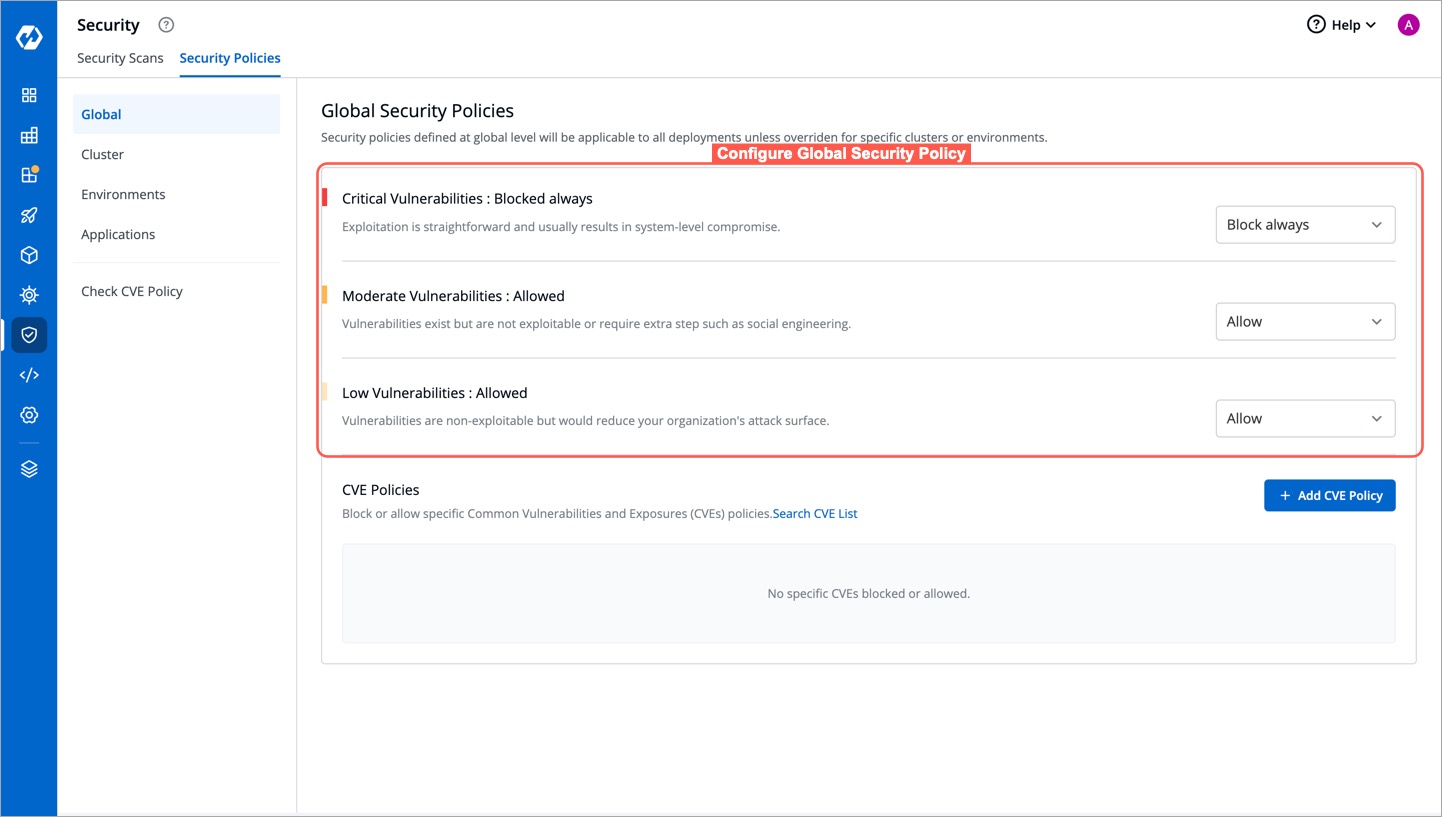This screenshot has height=817, width=1442.
Task: Select the Resource Browser icon in sidebar
Action: click(29, 295)
